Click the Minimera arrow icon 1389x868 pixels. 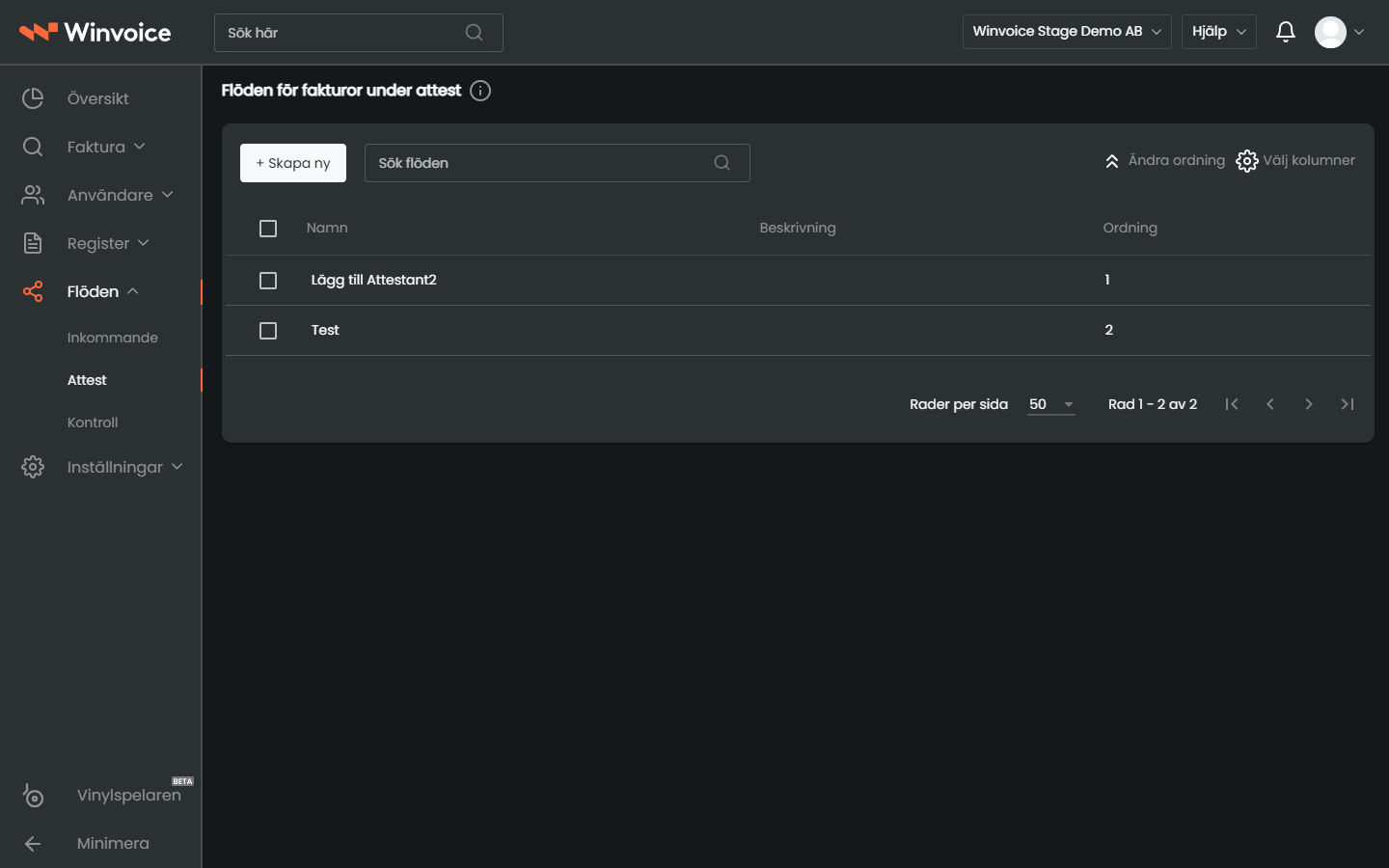tap(33, 844)
